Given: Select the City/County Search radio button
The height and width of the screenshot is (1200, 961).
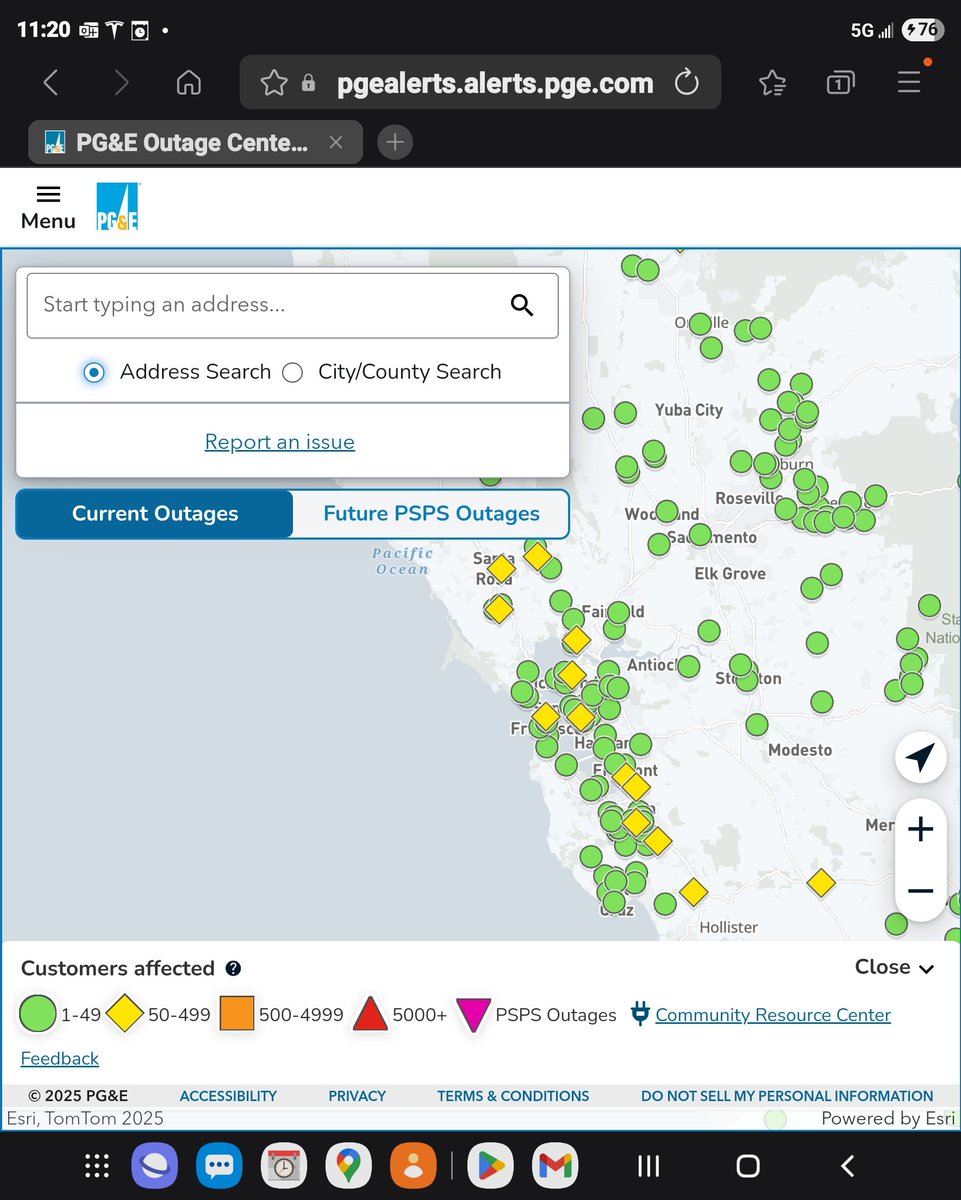Looking at the screenshot, I should (x=292, y=373).
